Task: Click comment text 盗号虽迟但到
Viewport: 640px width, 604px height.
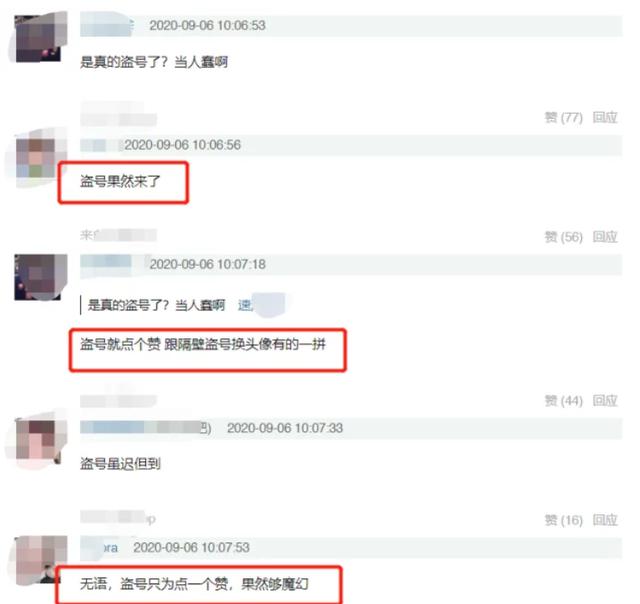Action: click(x=120, y=464)
